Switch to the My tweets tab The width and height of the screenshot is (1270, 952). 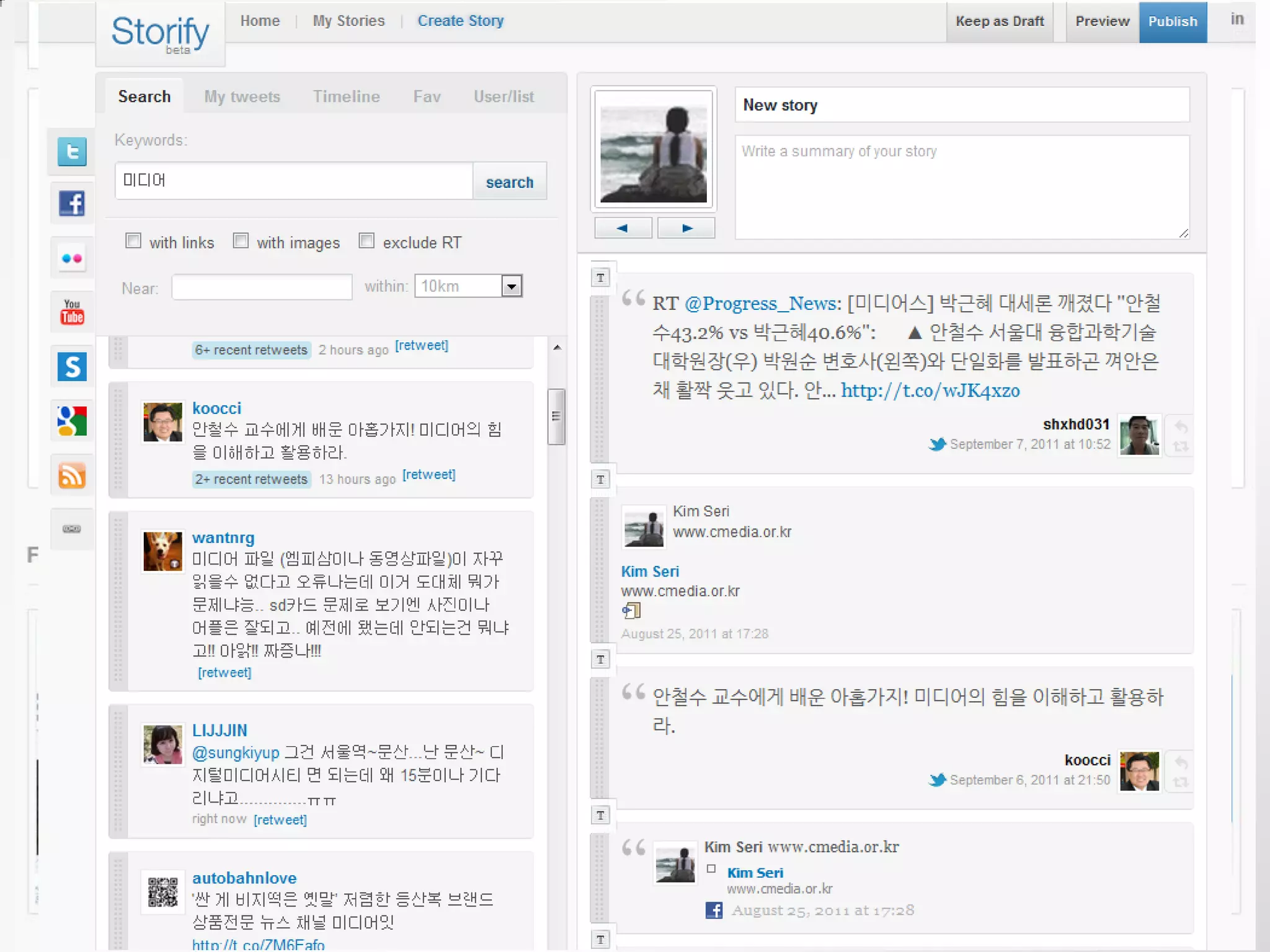pos(242,97)
